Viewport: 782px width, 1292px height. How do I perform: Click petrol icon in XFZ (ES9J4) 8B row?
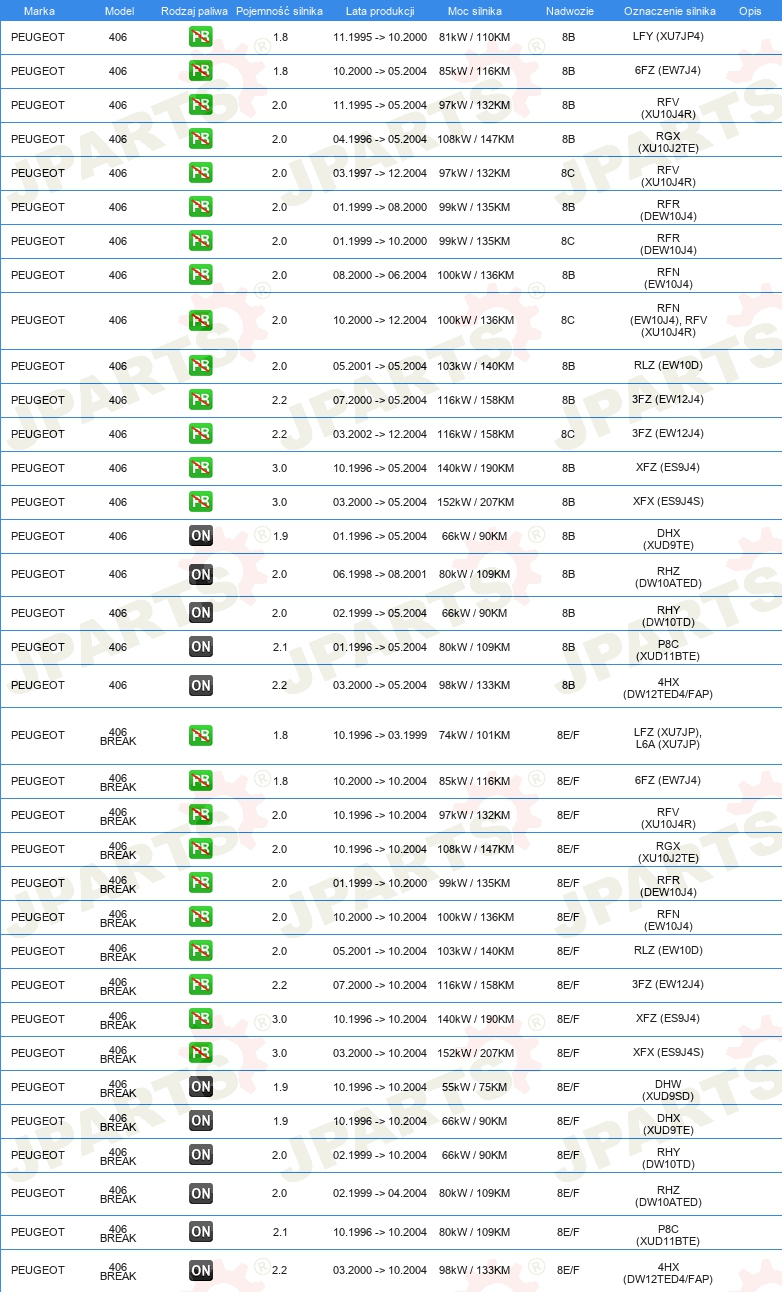tap(200, 468)
